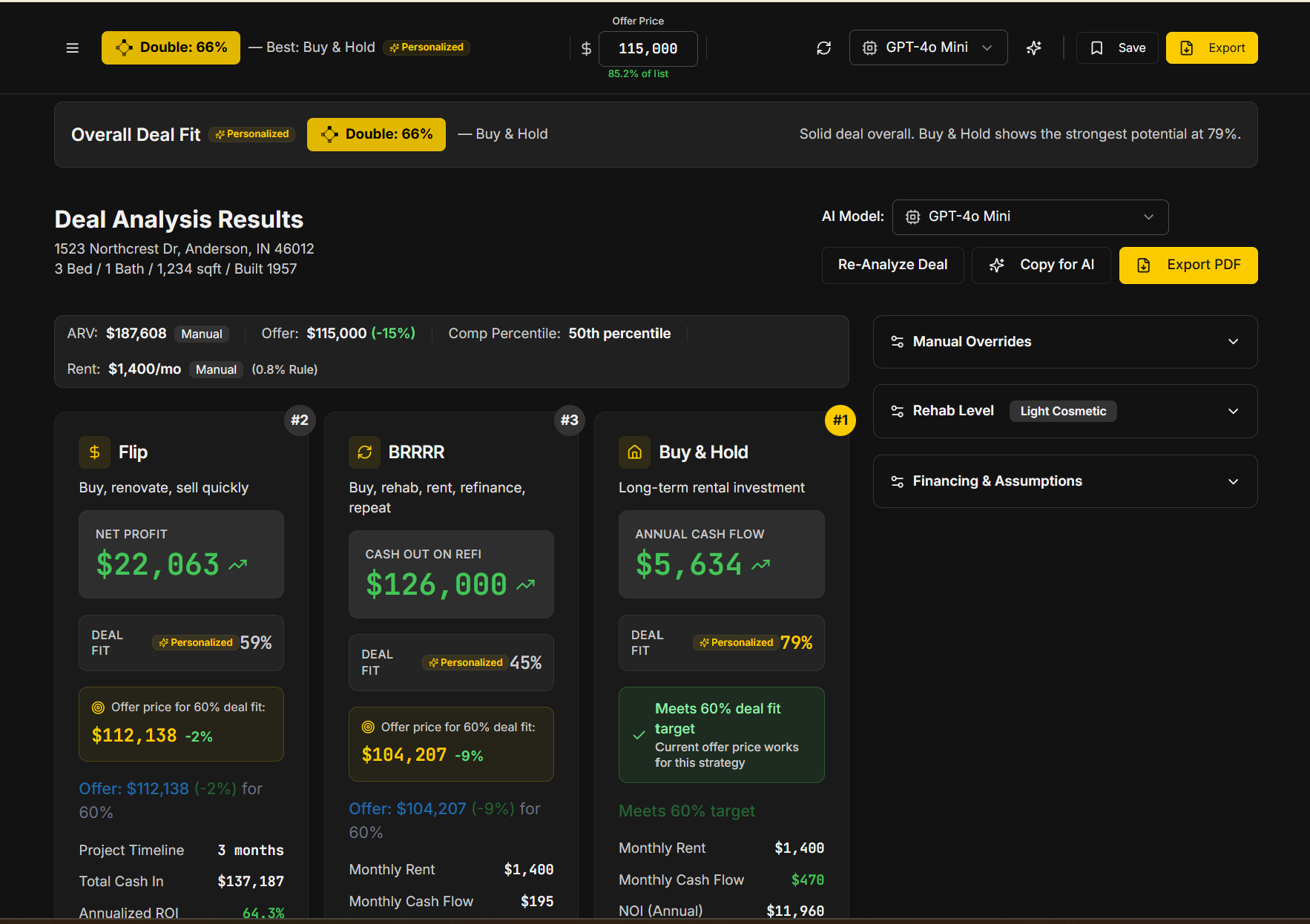Click the Offer Price input field

(x=648, y=49)
